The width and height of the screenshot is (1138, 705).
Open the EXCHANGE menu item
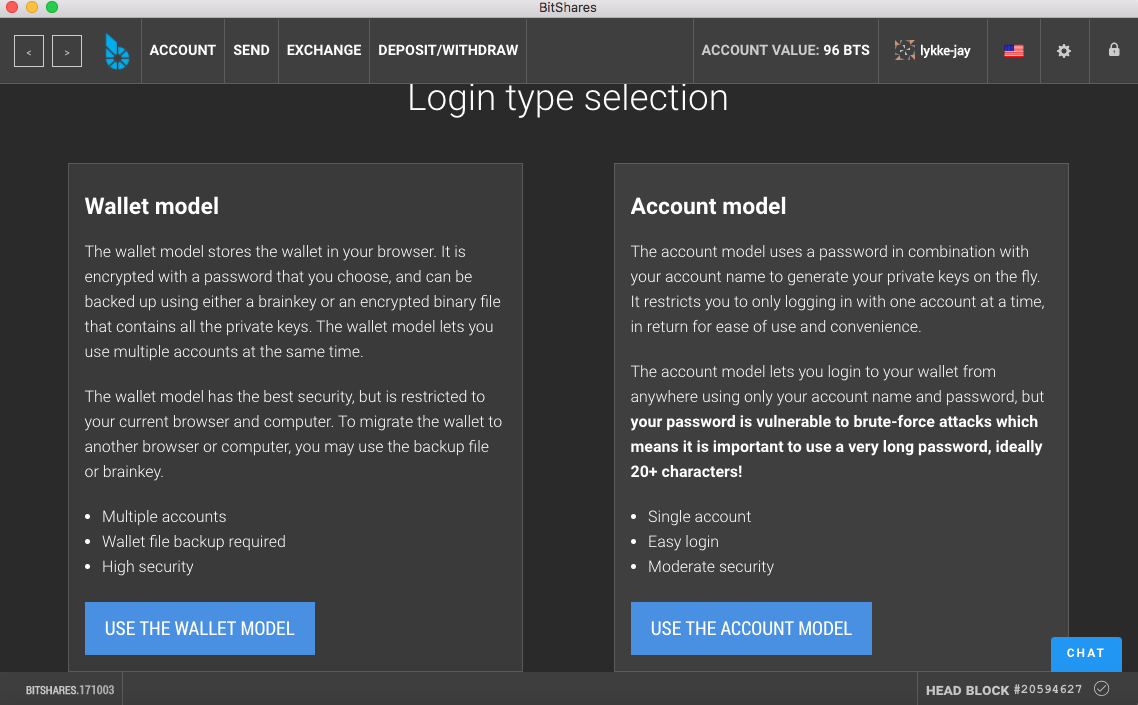(x=324, y=50)
